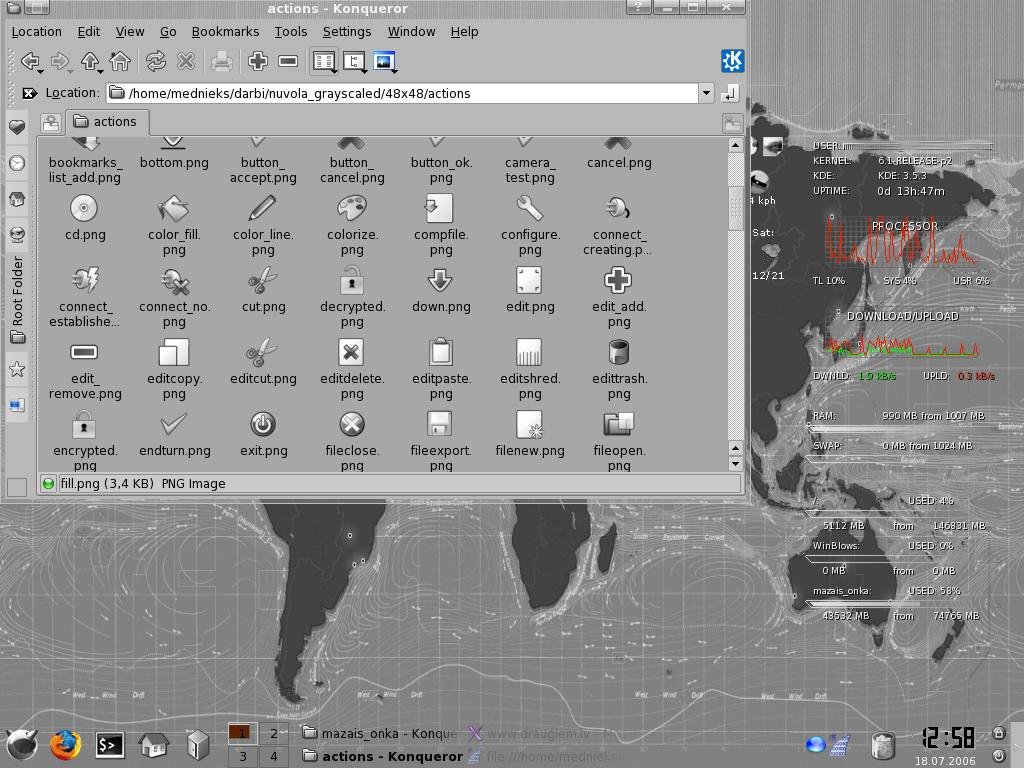This screenshot has height=768, width=1024.
Task: Select the decrypted.png padlock file
Action: 352,298
